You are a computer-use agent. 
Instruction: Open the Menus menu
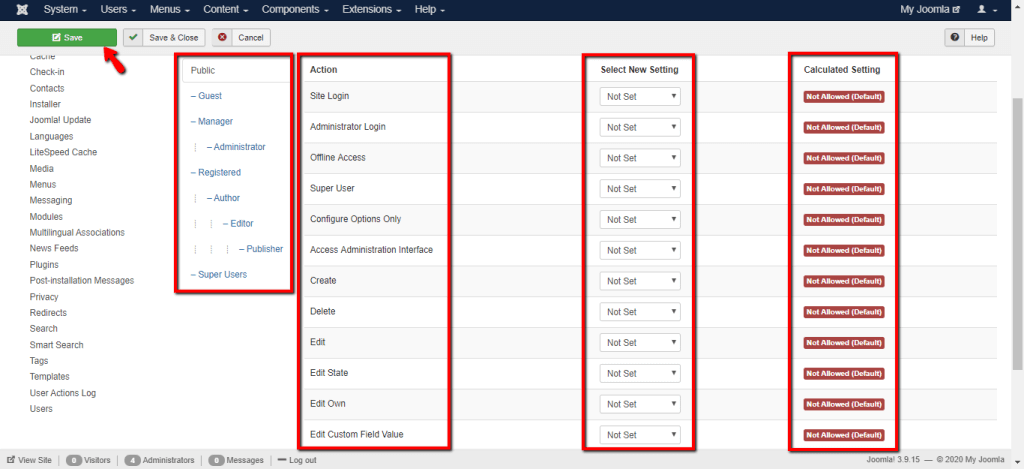pos(169,10)
